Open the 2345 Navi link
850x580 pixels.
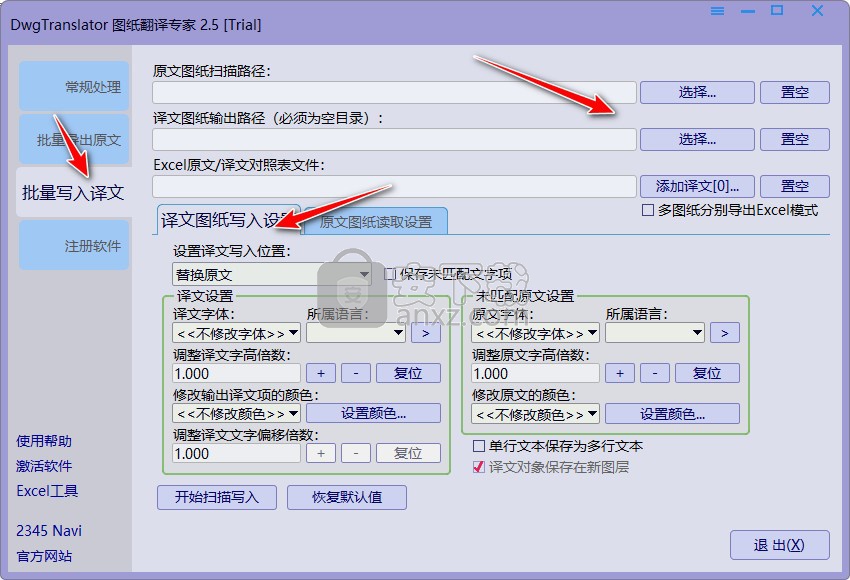[x=49, y=531]
